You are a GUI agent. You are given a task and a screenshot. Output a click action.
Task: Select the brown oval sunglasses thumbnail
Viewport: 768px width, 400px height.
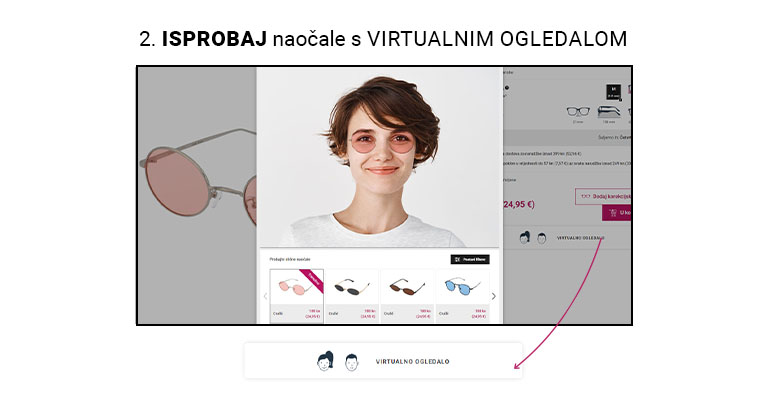click(x=407, y=295)
